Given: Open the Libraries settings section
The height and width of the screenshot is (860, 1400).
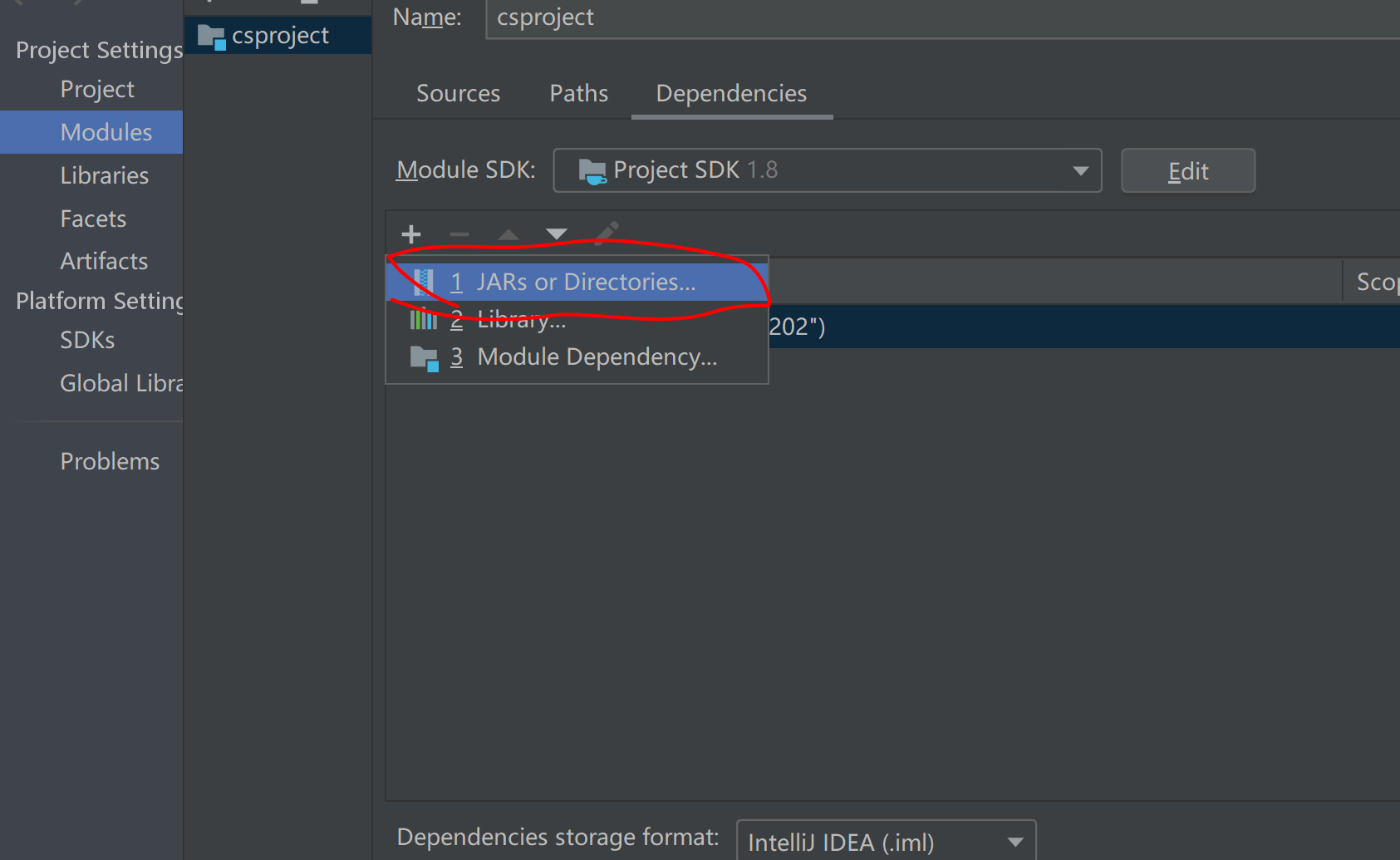Looking at the screenshot, I should point(105,175).
